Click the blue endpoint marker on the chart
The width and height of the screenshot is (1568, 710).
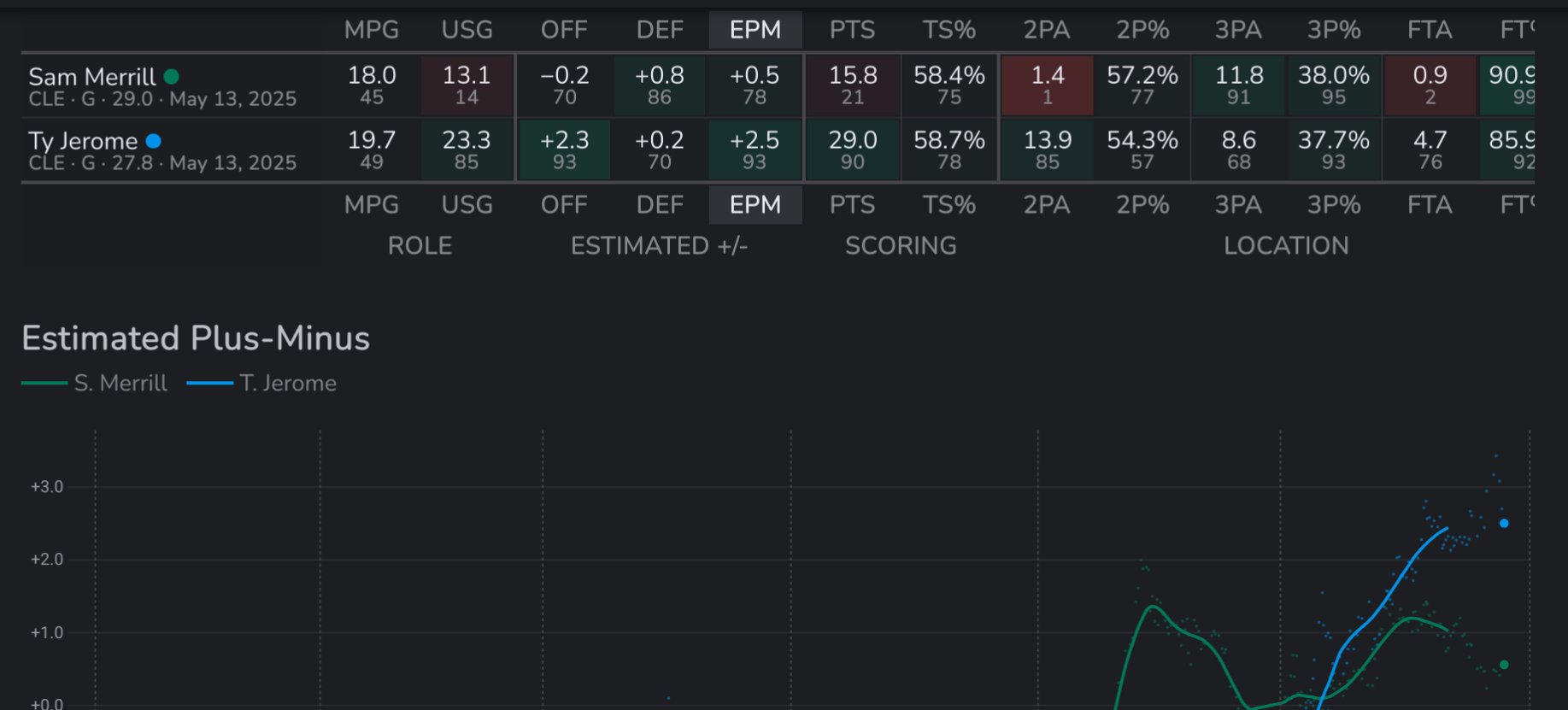(x=1504, y=524)
